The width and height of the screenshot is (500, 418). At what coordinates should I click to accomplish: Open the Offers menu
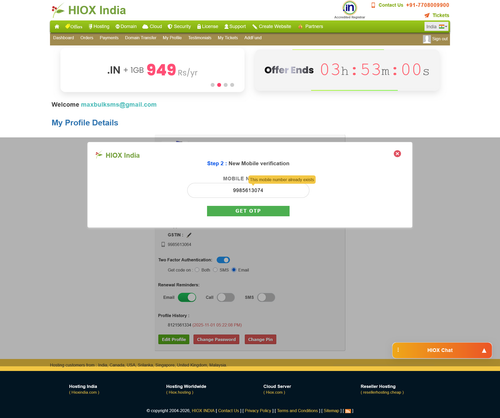(74, 27)
